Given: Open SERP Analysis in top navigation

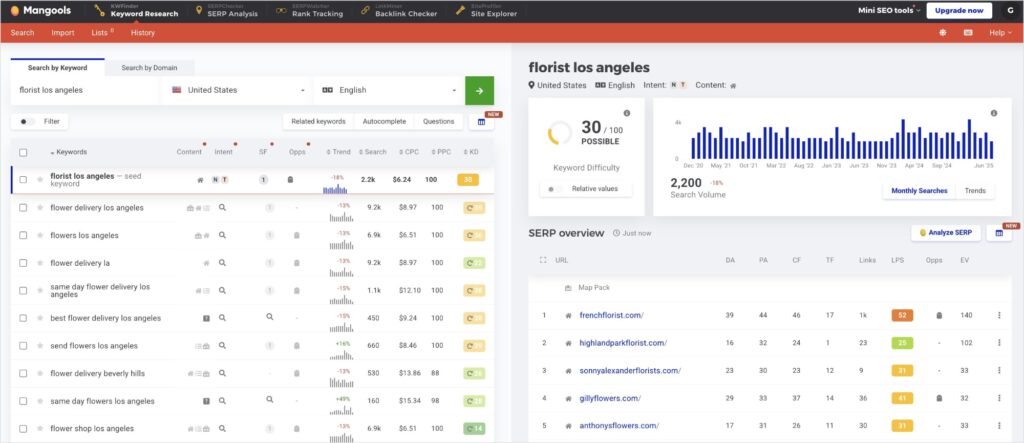Looking at the screenshot, I should tap(227, 10).
